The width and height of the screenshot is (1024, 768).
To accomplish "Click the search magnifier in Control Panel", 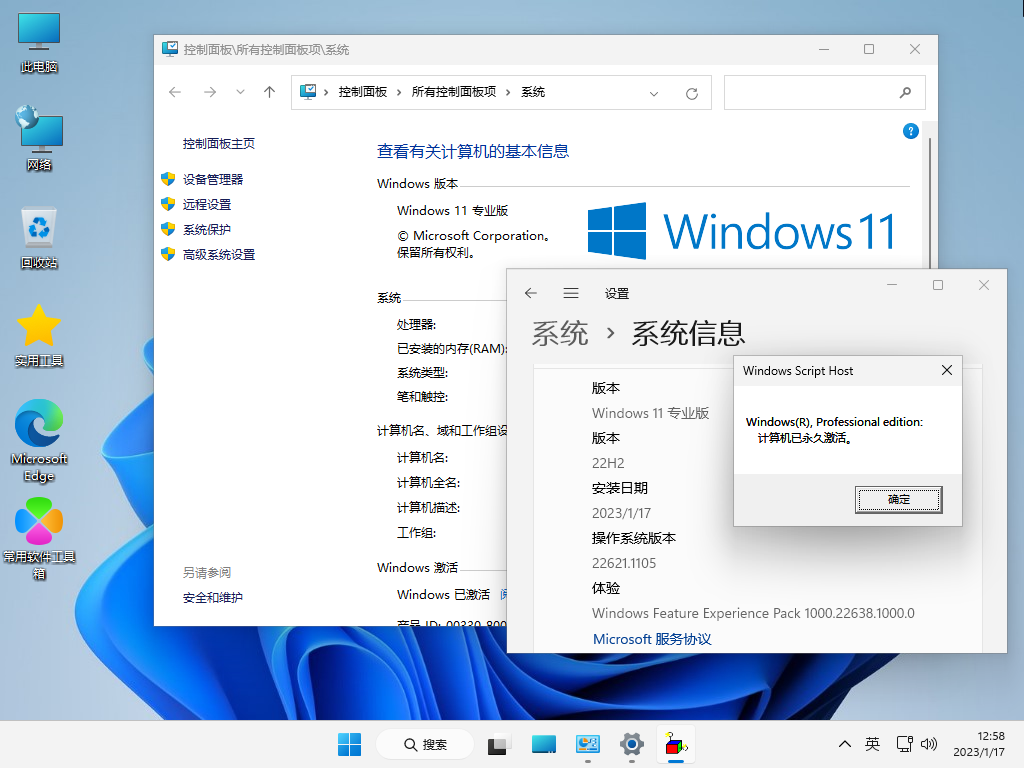I will pyautogui.click(x=905, y=92).
